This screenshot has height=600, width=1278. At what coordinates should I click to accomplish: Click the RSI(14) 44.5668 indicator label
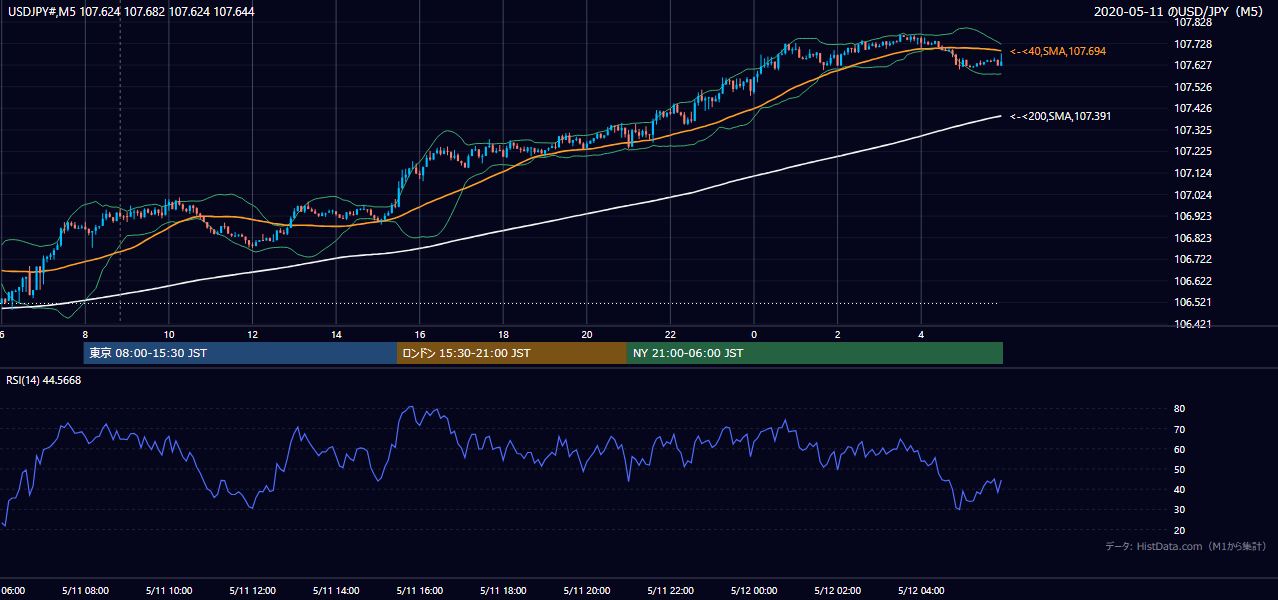(44, 380)
